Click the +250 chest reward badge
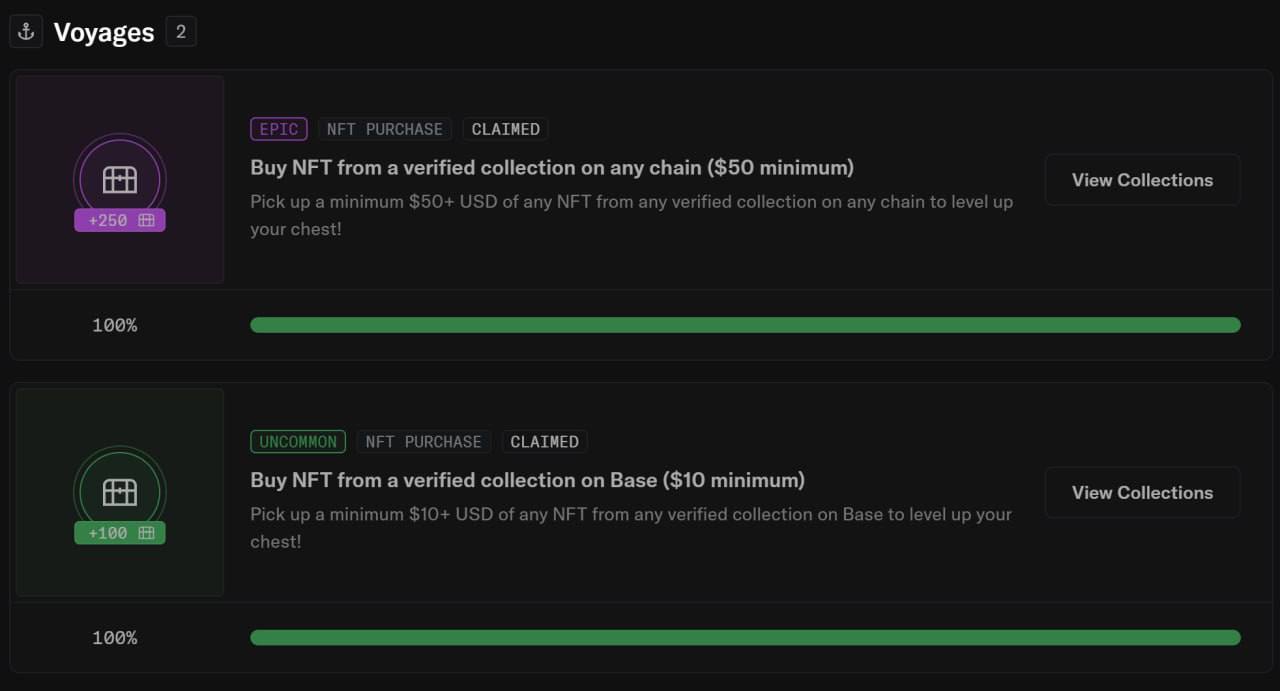 [120, 220]
